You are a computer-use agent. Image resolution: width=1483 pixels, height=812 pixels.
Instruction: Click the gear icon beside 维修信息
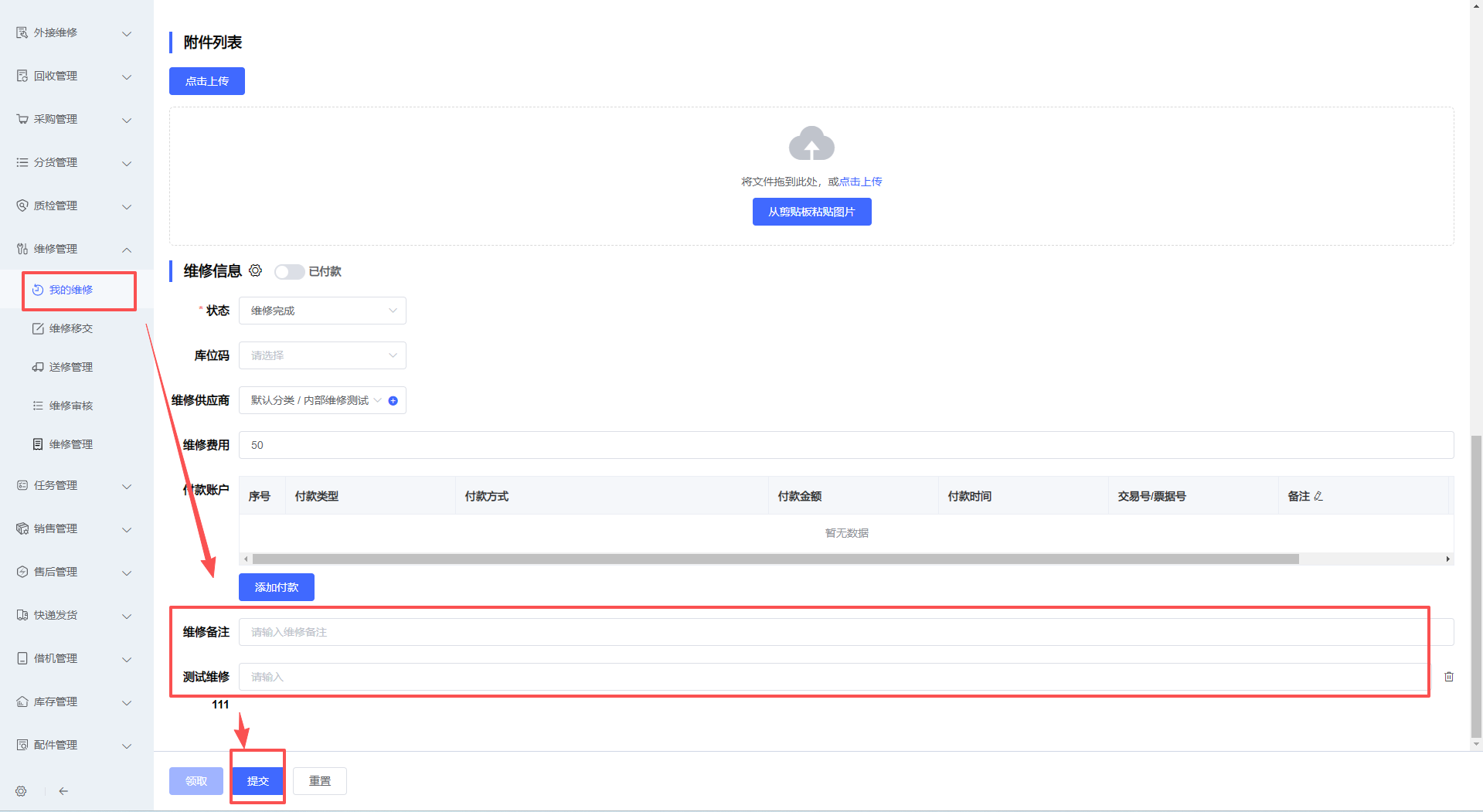(x=255, y=270)
